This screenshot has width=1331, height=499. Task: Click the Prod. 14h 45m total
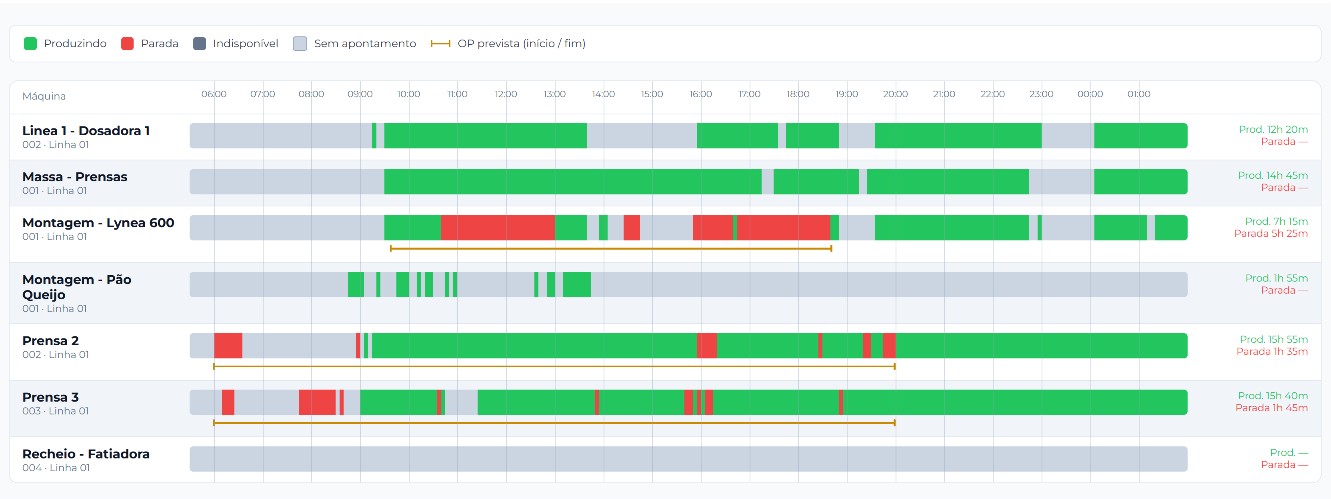pos(1272,176)
